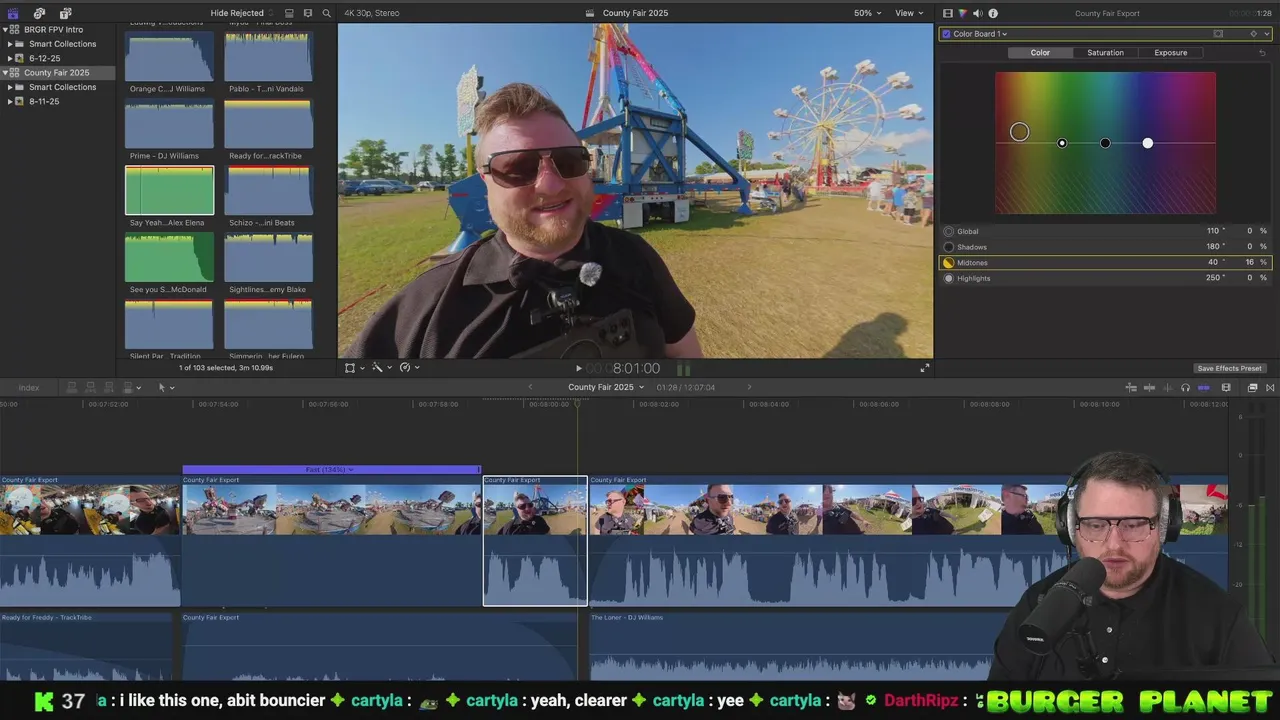1280x720 pixels.
Task: Open the retime speedometer menu
Action: [408, 367]
